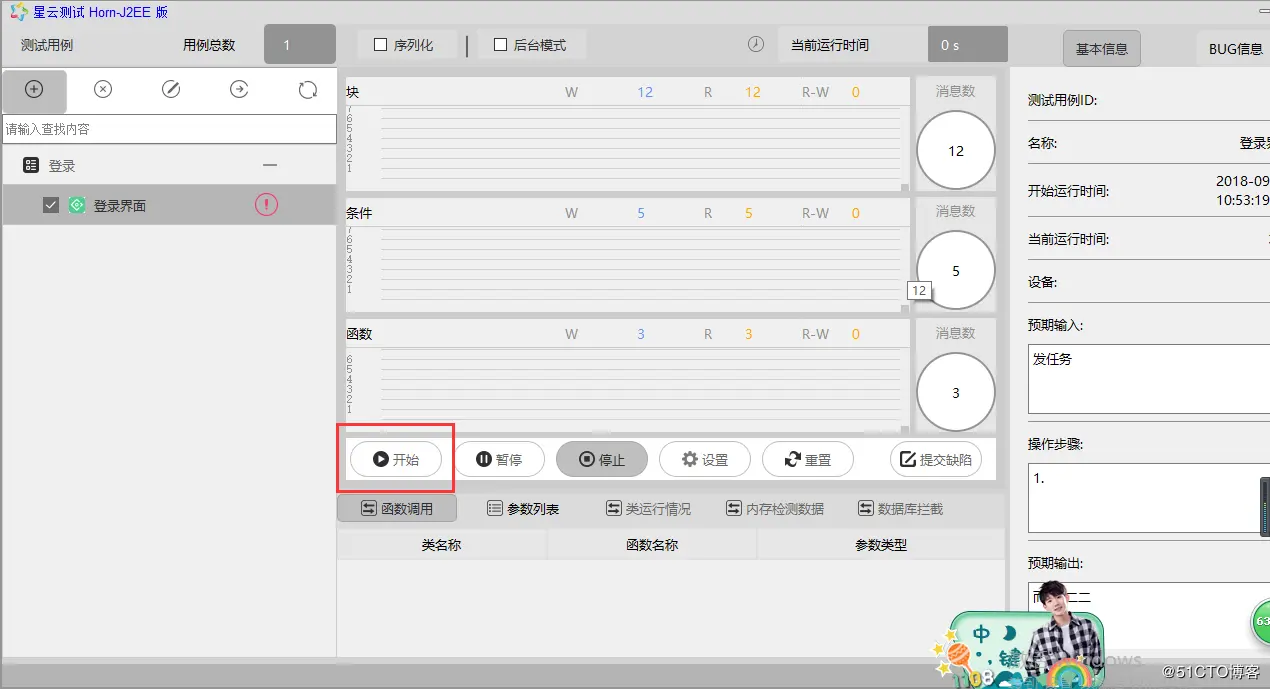Click the running time value 0 s
1270x689 pixels.
point(967,45)
